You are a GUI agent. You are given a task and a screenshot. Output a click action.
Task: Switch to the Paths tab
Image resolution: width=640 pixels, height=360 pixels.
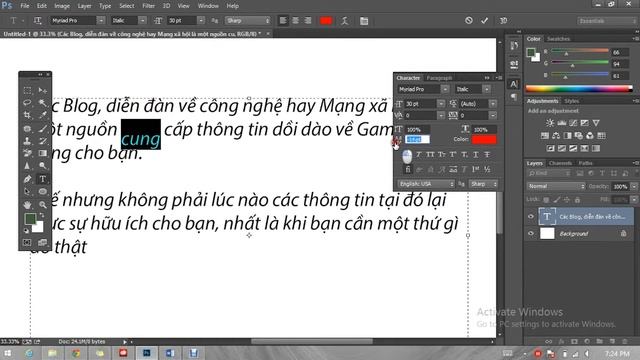(x=585, y=163)
